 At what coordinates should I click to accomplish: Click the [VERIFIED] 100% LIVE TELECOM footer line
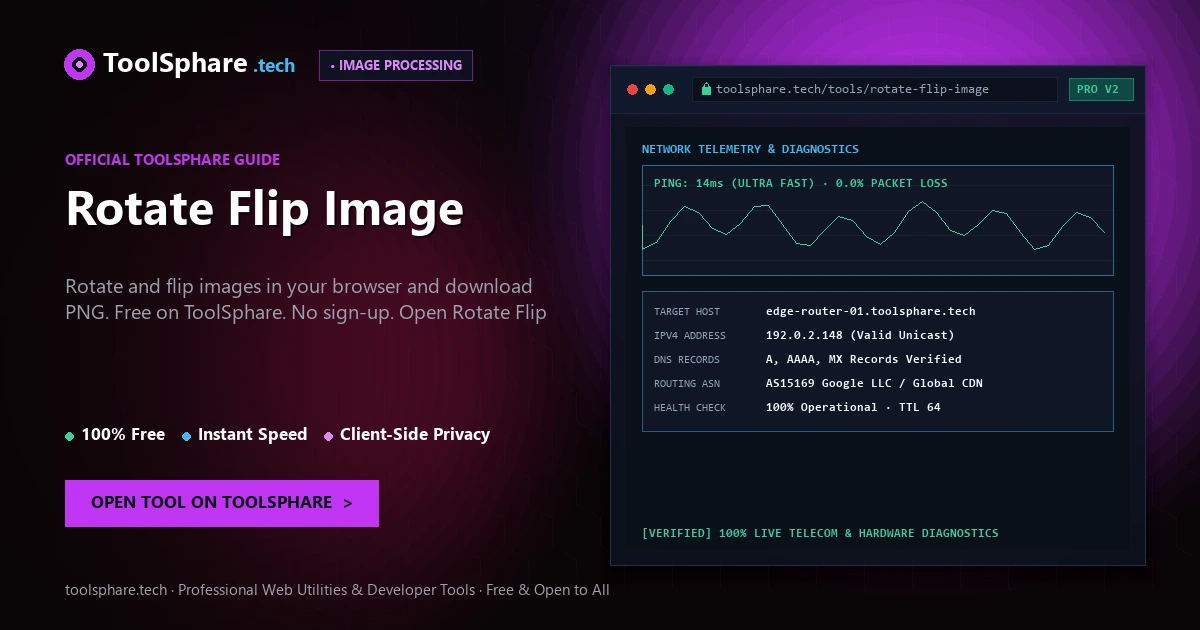point(820,533)
